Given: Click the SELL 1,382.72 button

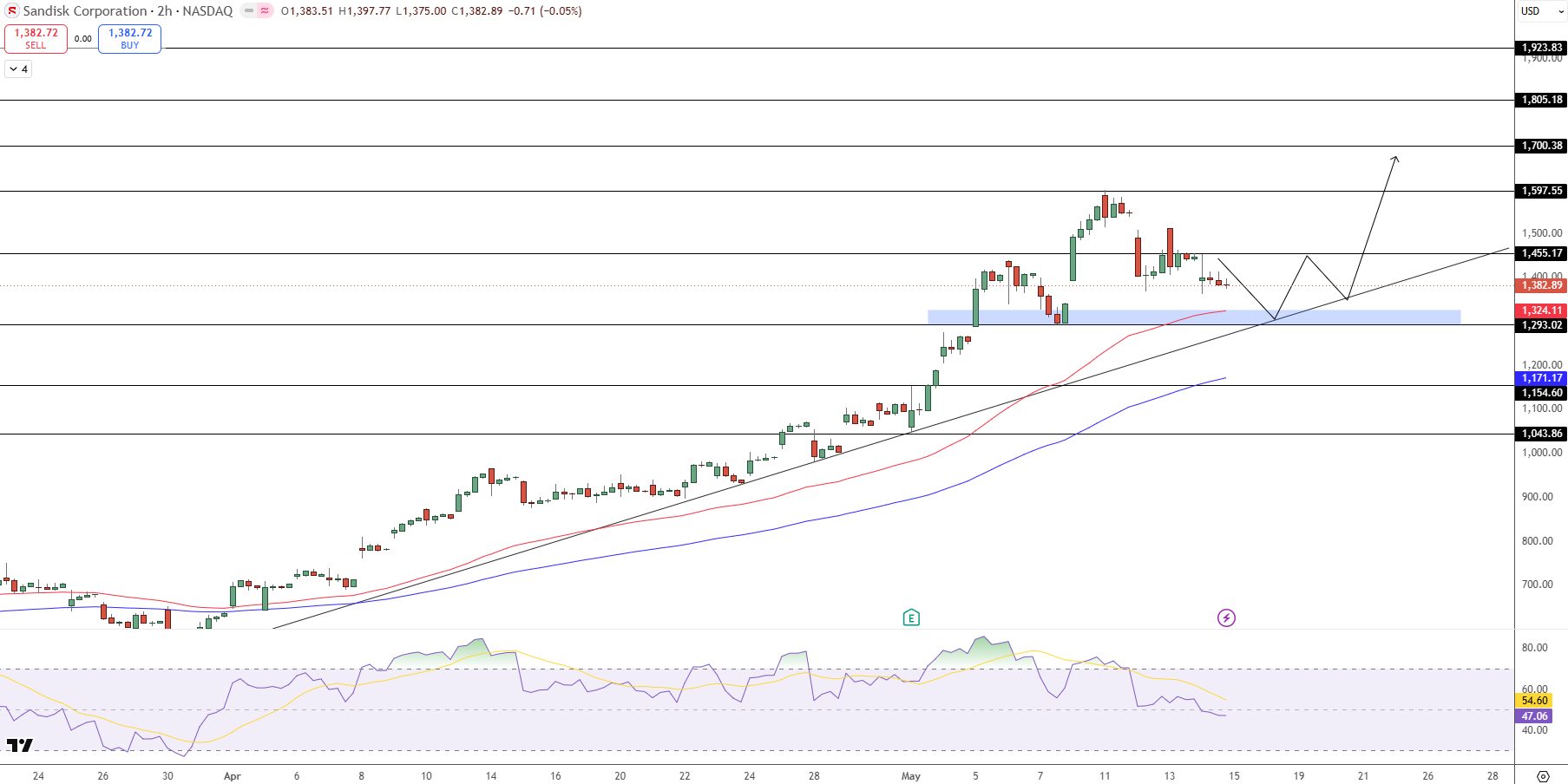Looking at the screenshot, I should pyautogui.click(x=36, y=38).
